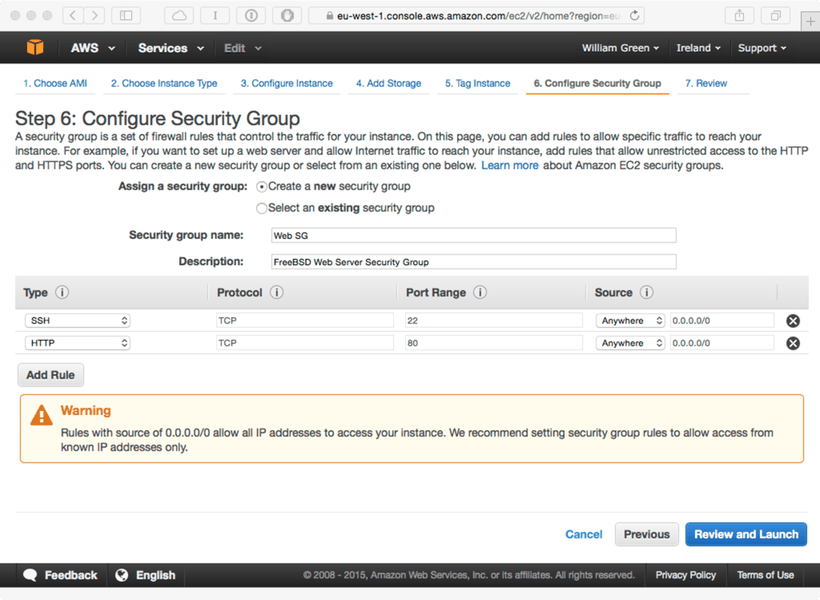Reload the page with the refresh icon
The image size is (820, 600).
[634, 16]
